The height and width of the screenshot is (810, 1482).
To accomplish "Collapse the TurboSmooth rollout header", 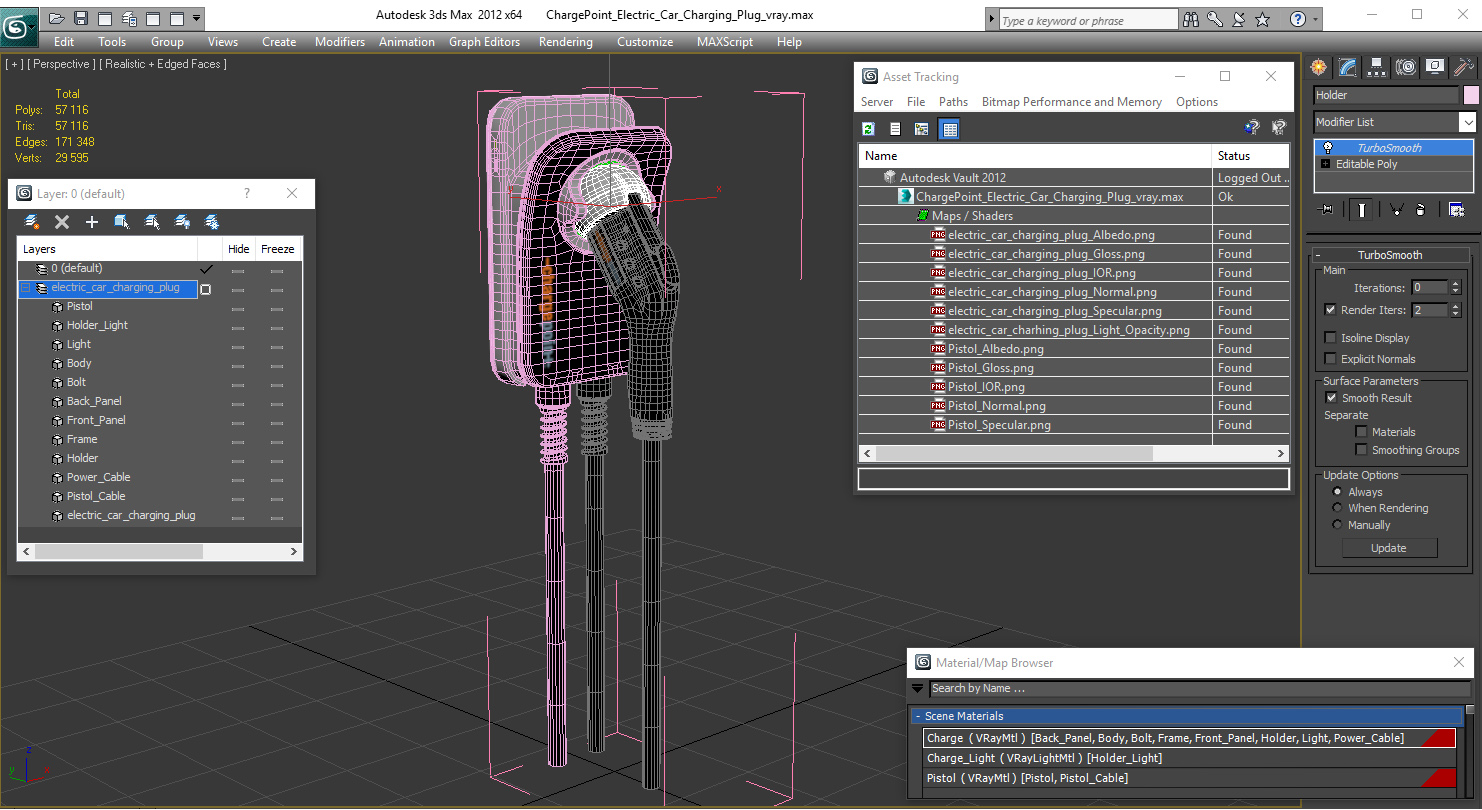I will click(x=1390, y=255).
